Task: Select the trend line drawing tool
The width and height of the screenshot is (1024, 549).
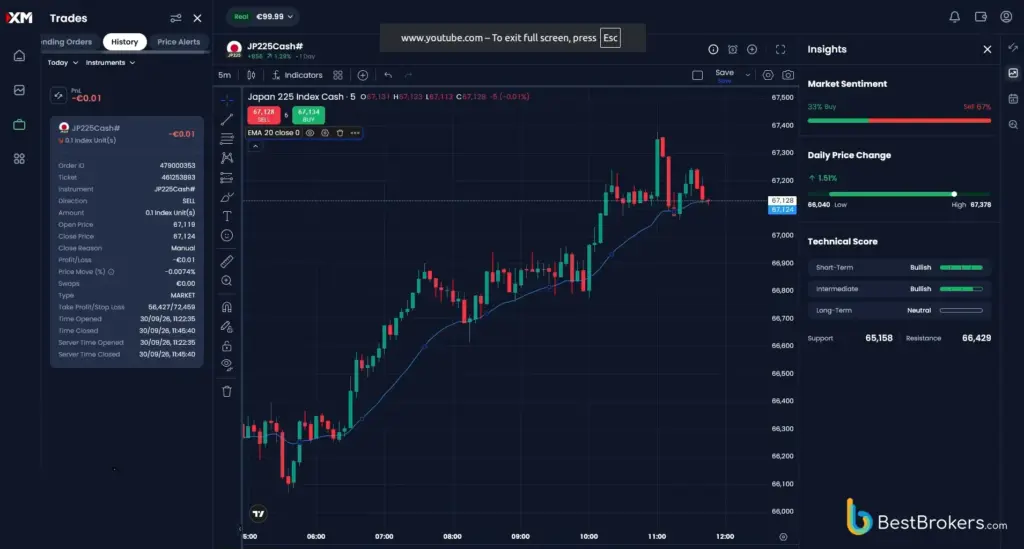Action: [x=227, y=119]
